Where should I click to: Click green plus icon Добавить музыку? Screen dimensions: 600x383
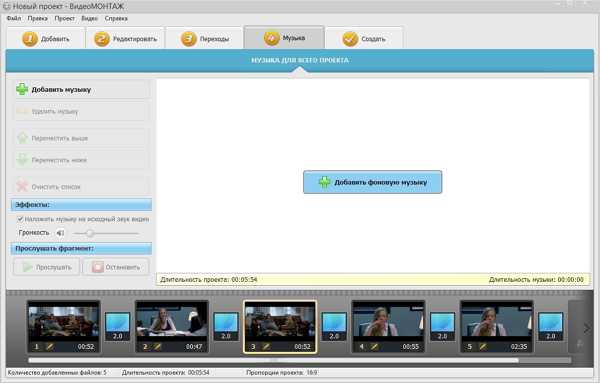(x=22, y=89)
